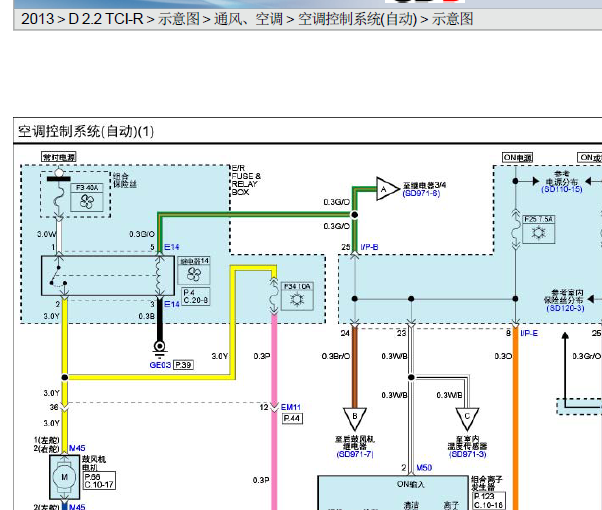Screen dimensions: 602x510
Task: Click the 3.0W wire label
Action: [46, 234]
